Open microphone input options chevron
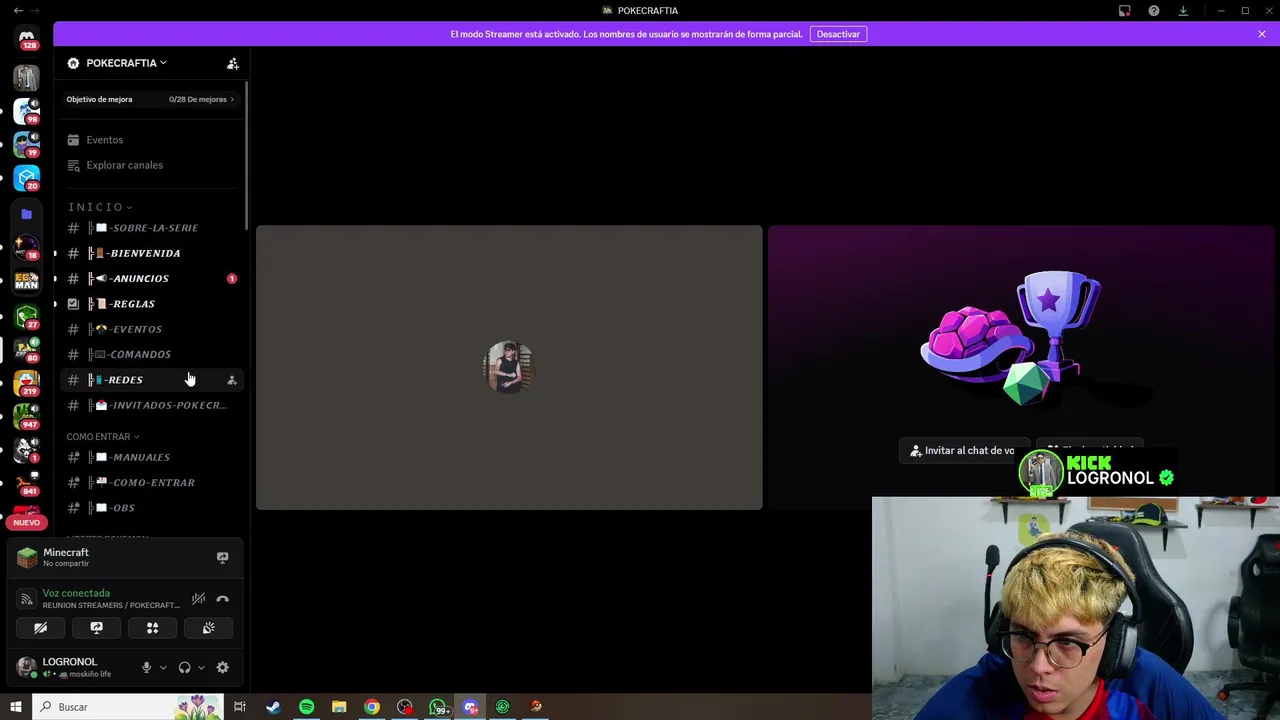Screen dimensions: 1280x720 163,667
